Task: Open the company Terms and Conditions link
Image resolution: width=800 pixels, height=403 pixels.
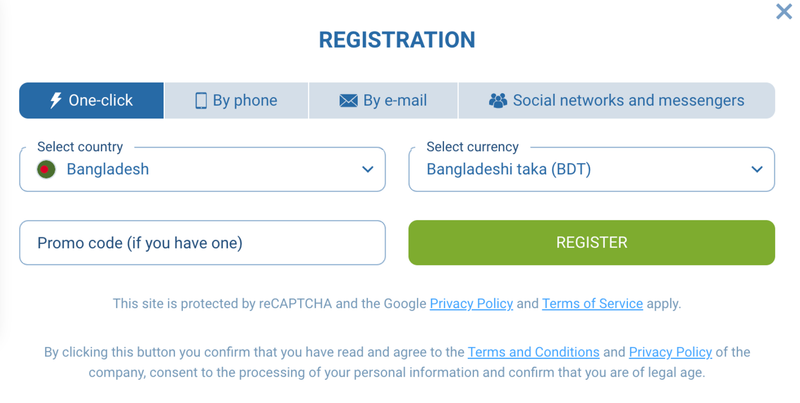Action: (x=533, y=352)
